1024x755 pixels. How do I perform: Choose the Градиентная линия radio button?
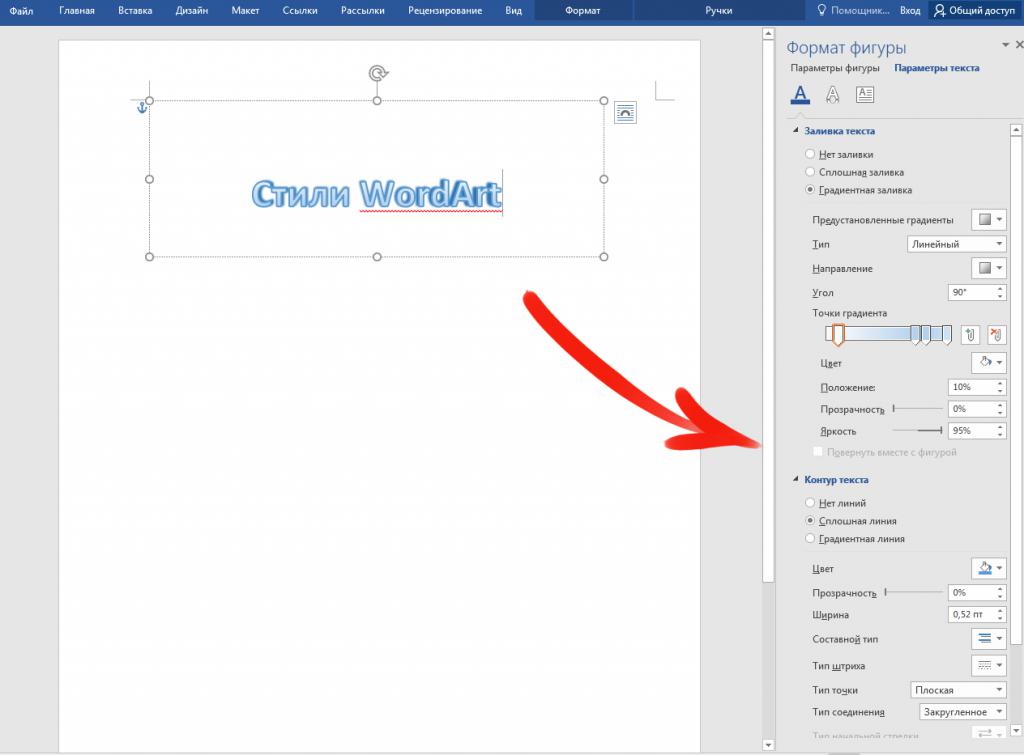coord(810,538)
